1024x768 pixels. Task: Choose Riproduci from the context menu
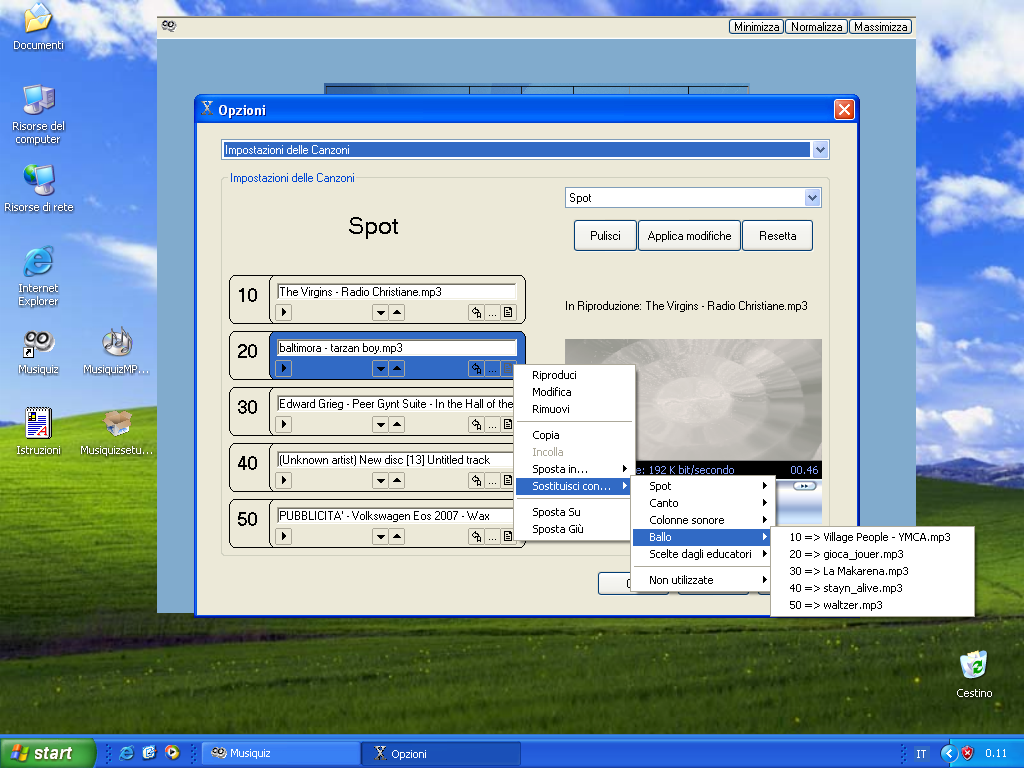click(554, 375)
